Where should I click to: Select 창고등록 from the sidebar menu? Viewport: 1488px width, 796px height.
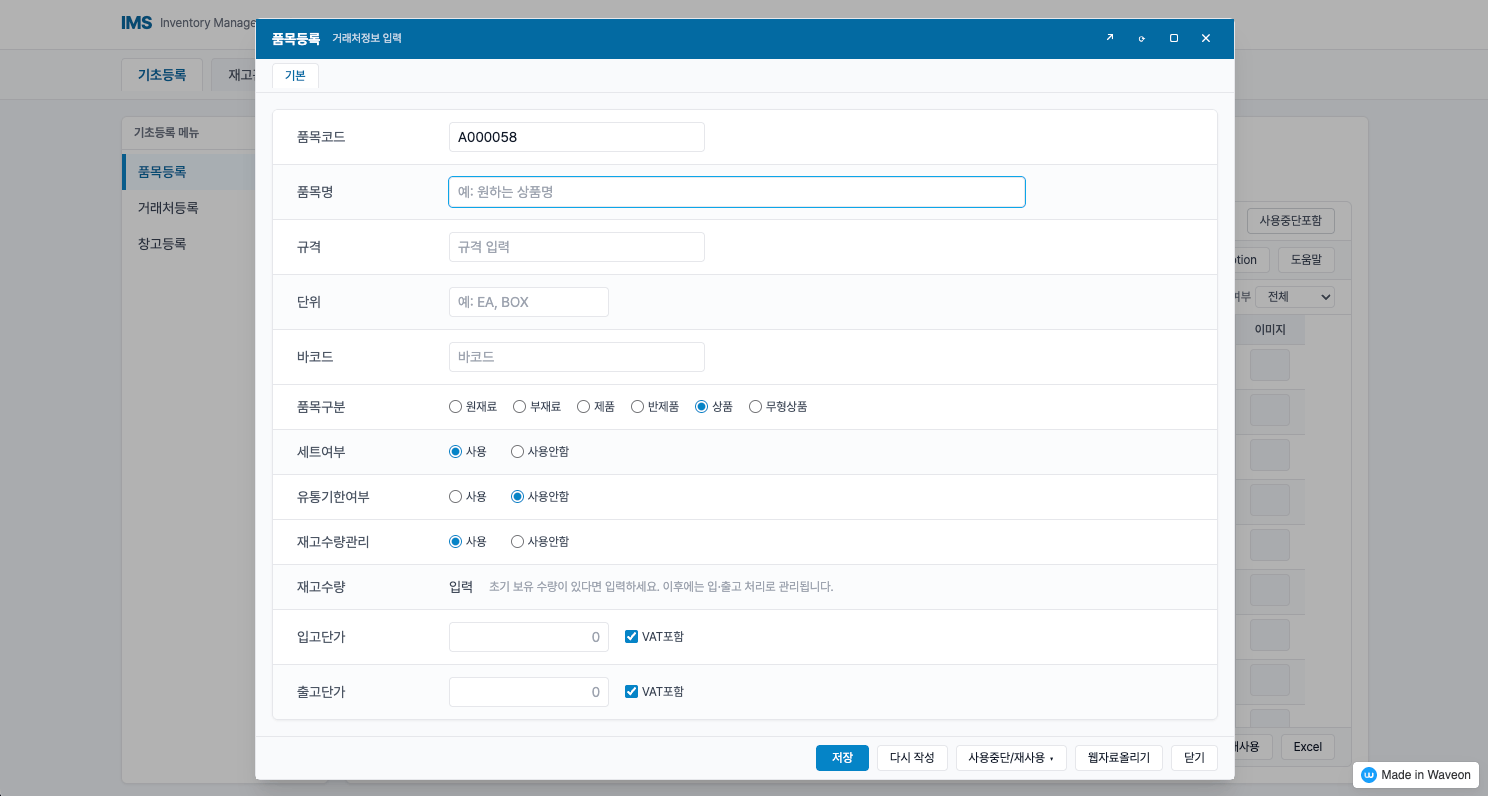tap(162, 244)
